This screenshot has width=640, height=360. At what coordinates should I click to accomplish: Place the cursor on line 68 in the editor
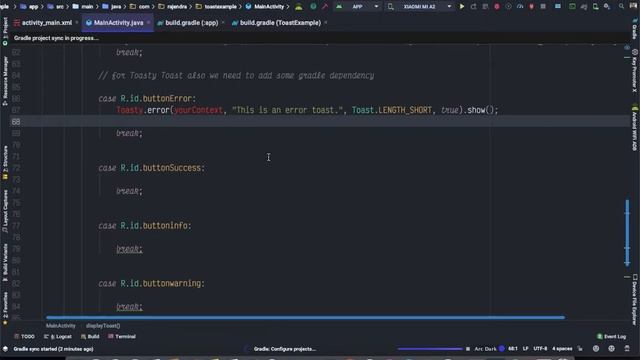coord(320,122)
